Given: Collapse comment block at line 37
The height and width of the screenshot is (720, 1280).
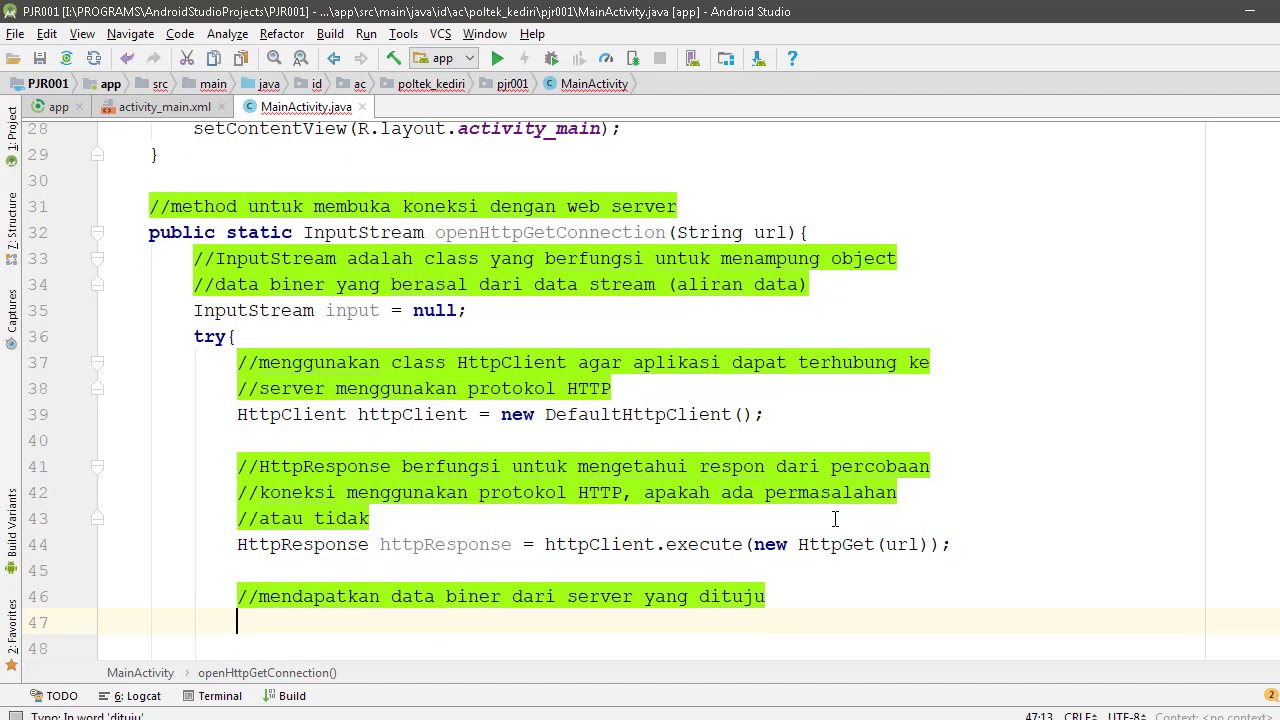Looking at the screenshot, I should tap(97, 362).
